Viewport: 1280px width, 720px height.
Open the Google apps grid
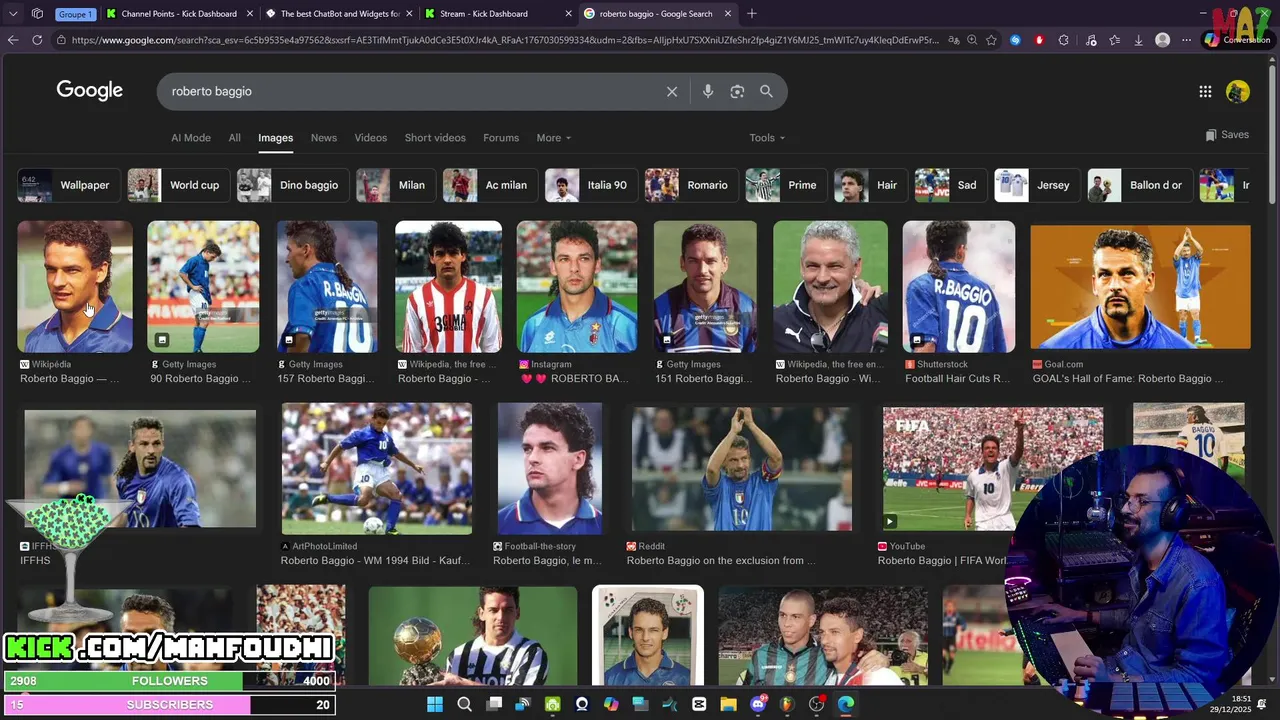pos(1205,92)
